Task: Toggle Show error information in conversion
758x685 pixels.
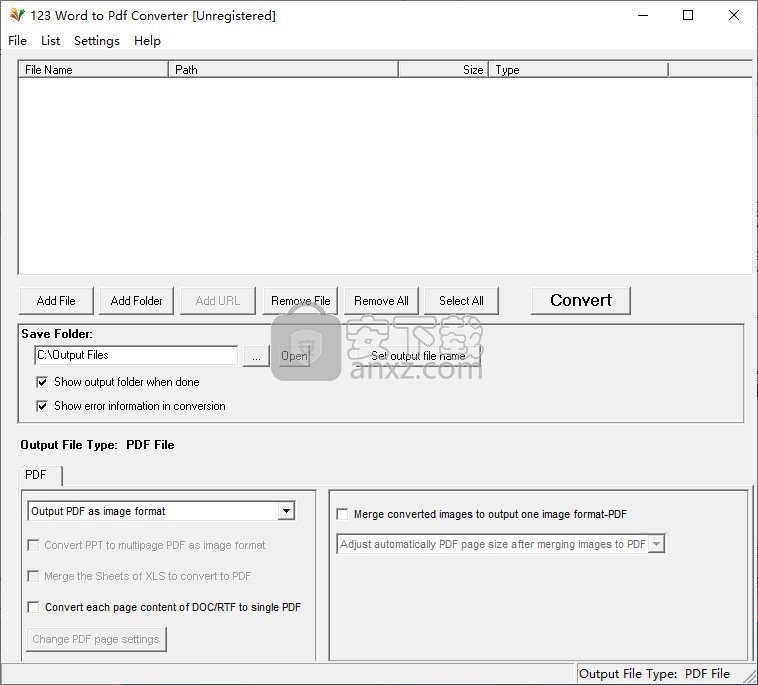Action: (x=131, y=406)
